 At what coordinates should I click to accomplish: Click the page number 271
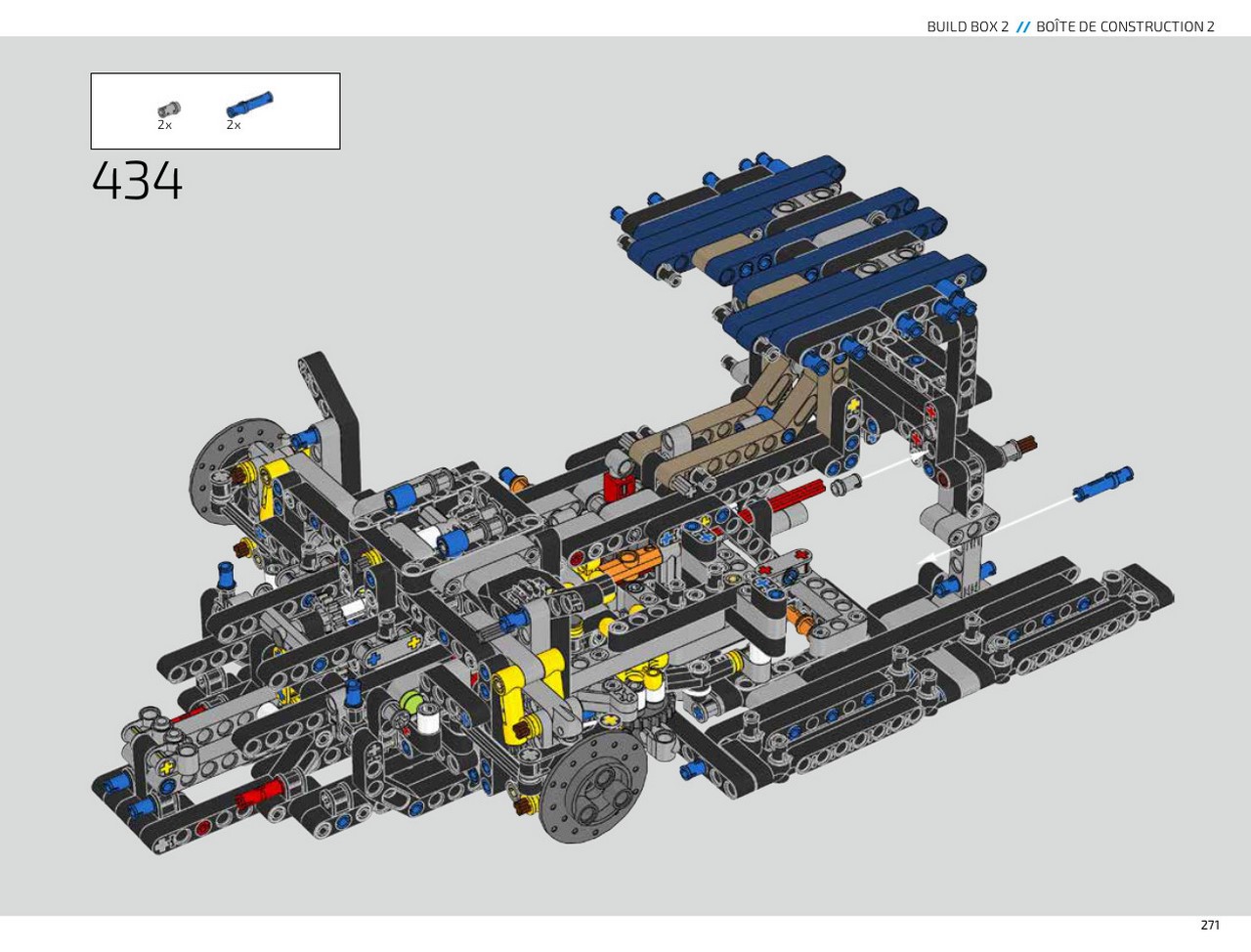(1210, 925)
